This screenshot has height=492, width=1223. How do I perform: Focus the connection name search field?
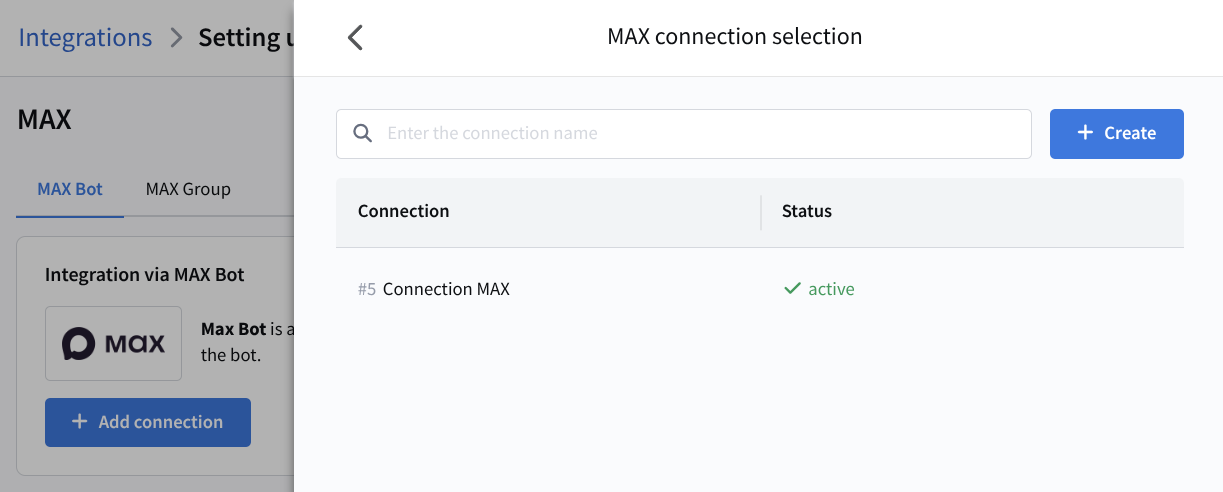700,134
